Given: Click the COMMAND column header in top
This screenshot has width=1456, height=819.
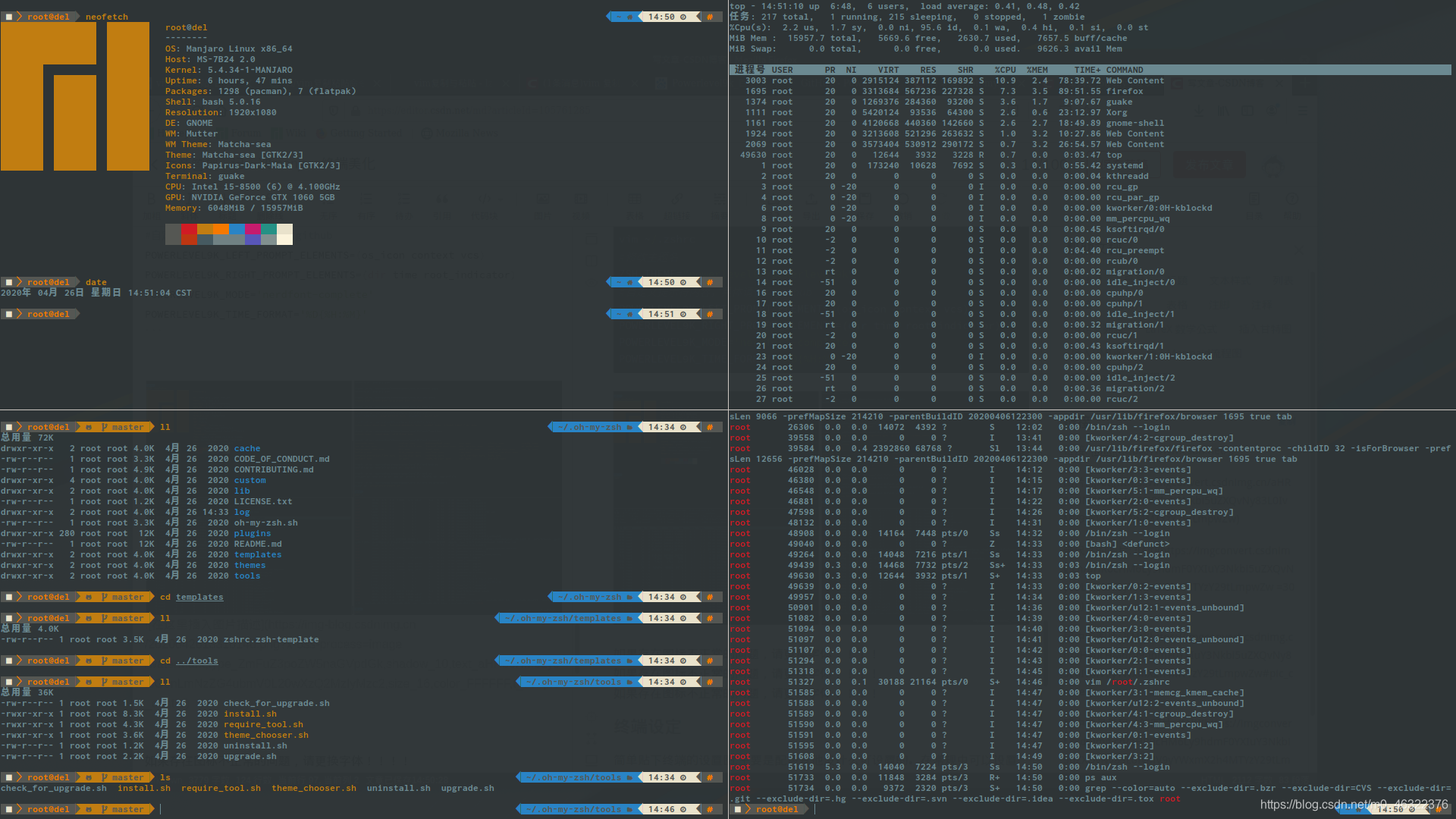Looking at the screenshot, I should [1125, 70].
